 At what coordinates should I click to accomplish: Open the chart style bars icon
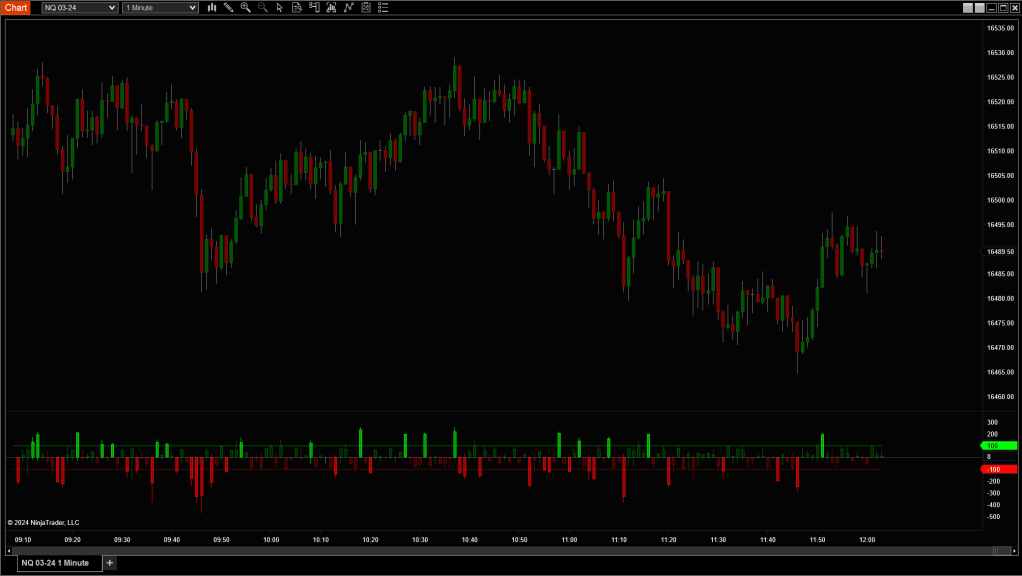click(x=212, y=7)
